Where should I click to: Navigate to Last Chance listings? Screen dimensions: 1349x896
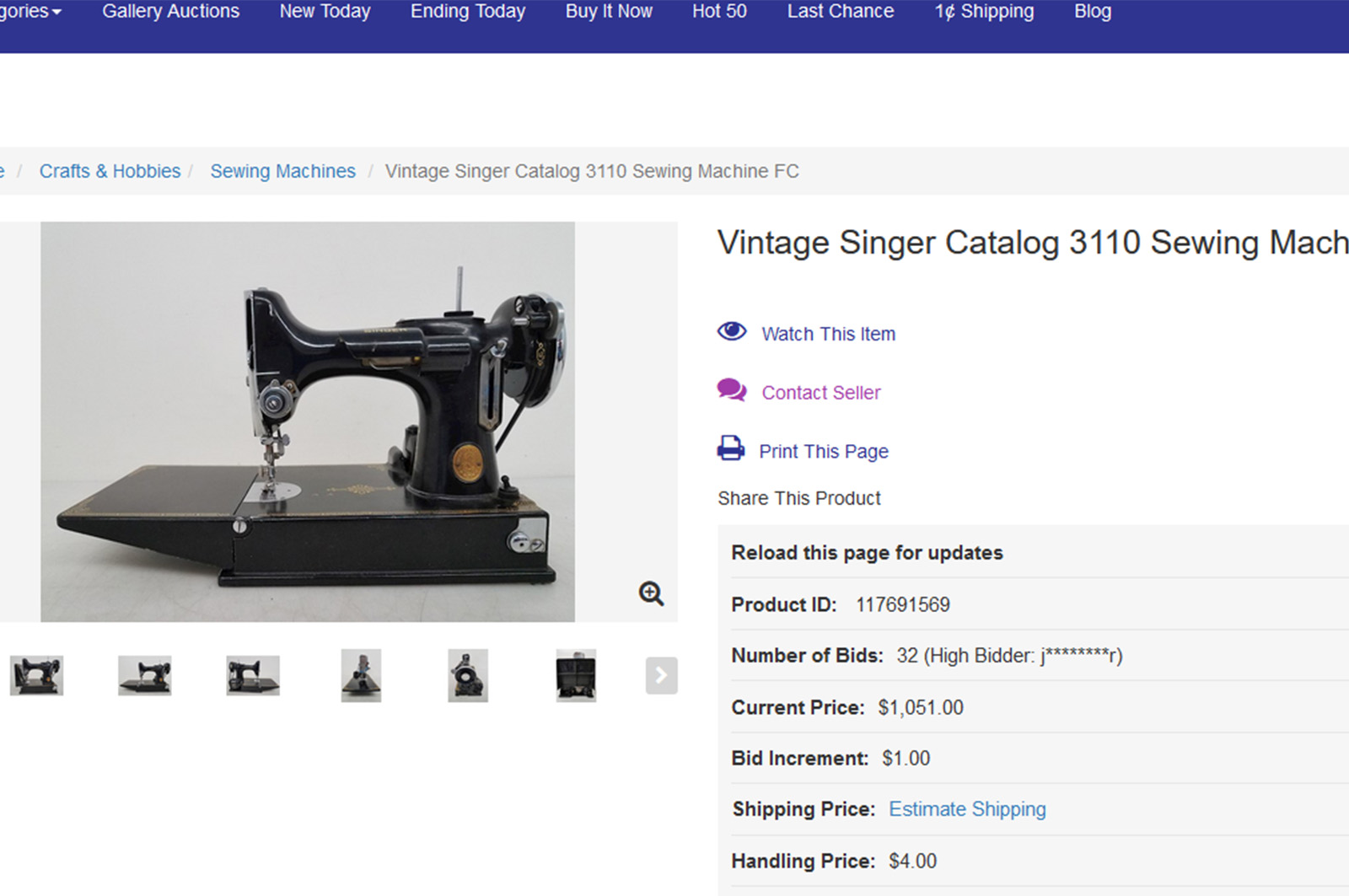841,12
